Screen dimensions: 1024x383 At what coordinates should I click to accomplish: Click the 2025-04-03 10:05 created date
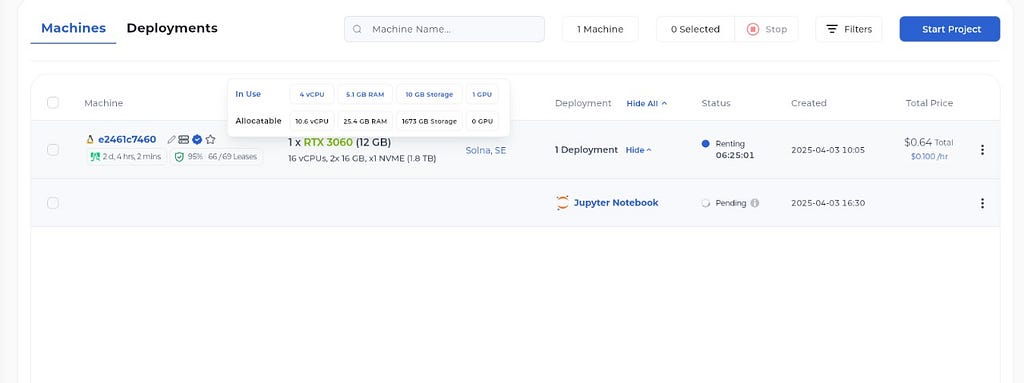tap(827, 150)
